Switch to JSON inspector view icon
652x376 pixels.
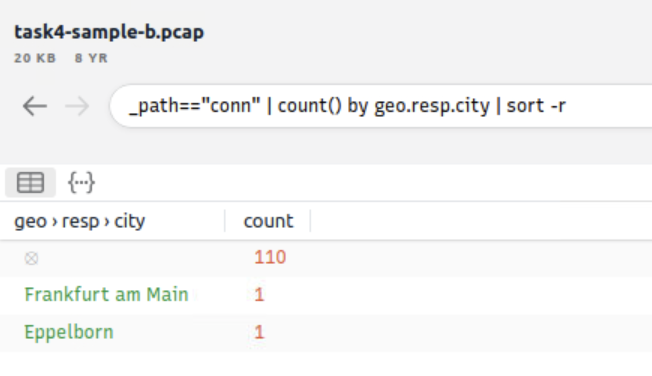point(82,182)
